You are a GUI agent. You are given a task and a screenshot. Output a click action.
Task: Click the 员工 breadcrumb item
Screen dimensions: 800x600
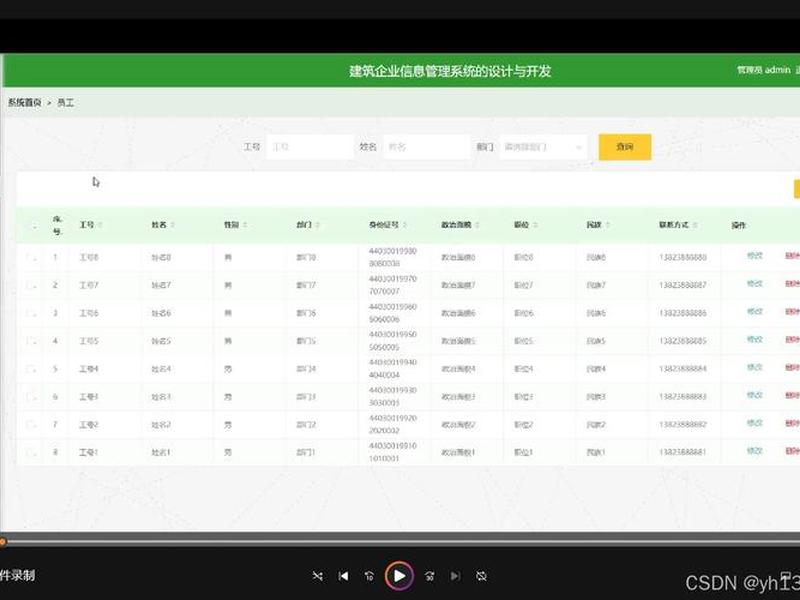pos(65,103)
